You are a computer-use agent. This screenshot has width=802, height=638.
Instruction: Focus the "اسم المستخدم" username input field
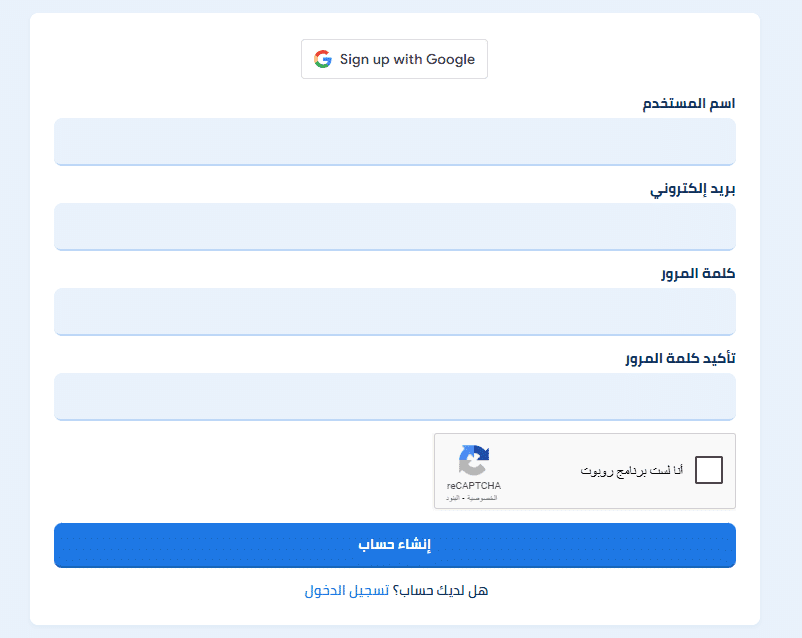394,142
